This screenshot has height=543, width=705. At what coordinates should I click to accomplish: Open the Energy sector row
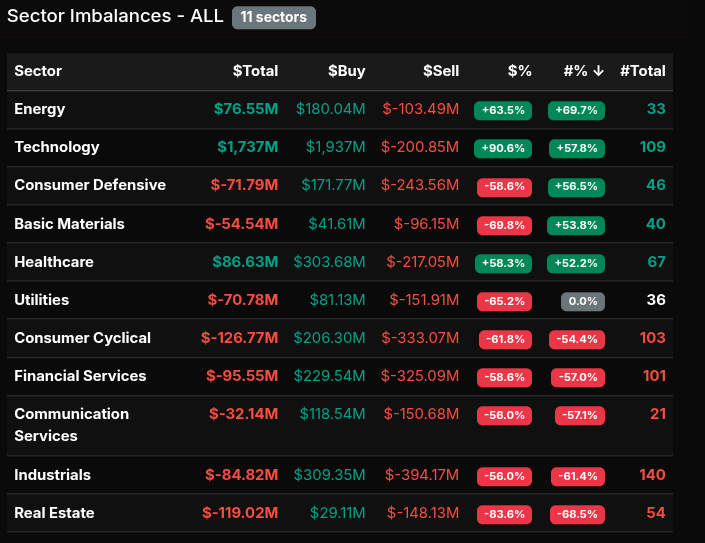click(40, 109)
